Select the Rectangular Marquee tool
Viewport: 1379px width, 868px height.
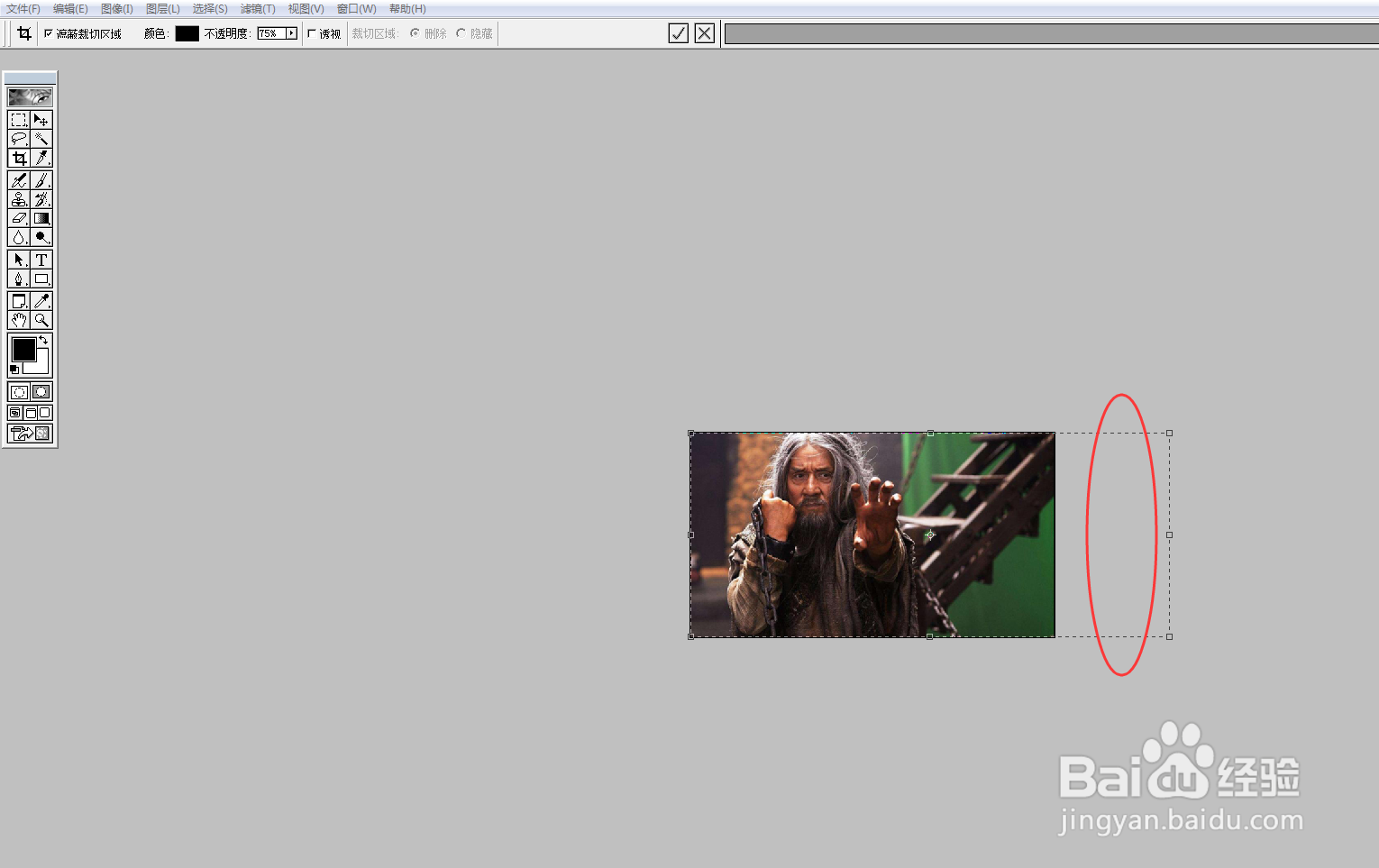[19, 120]
